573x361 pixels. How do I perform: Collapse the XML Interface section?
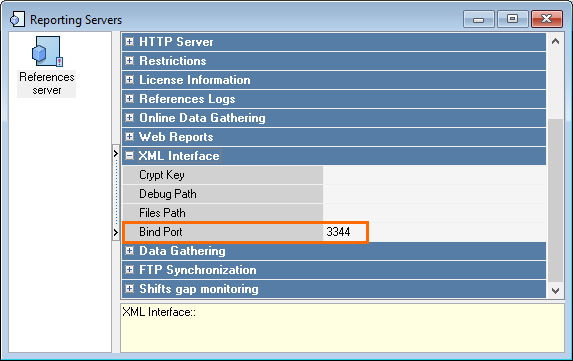[x=130, y=156]
